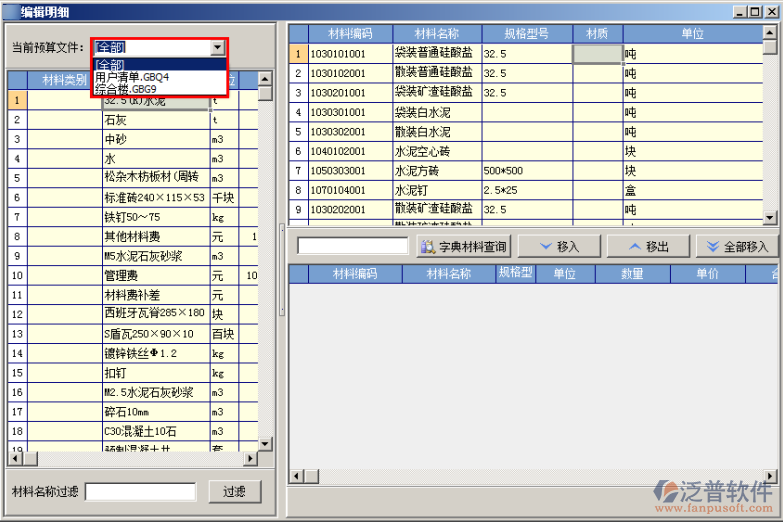Viewport: 783px width, 524px height.
Task: Click the 字典材料查询 dictionary search button
Action: (463, 246)
